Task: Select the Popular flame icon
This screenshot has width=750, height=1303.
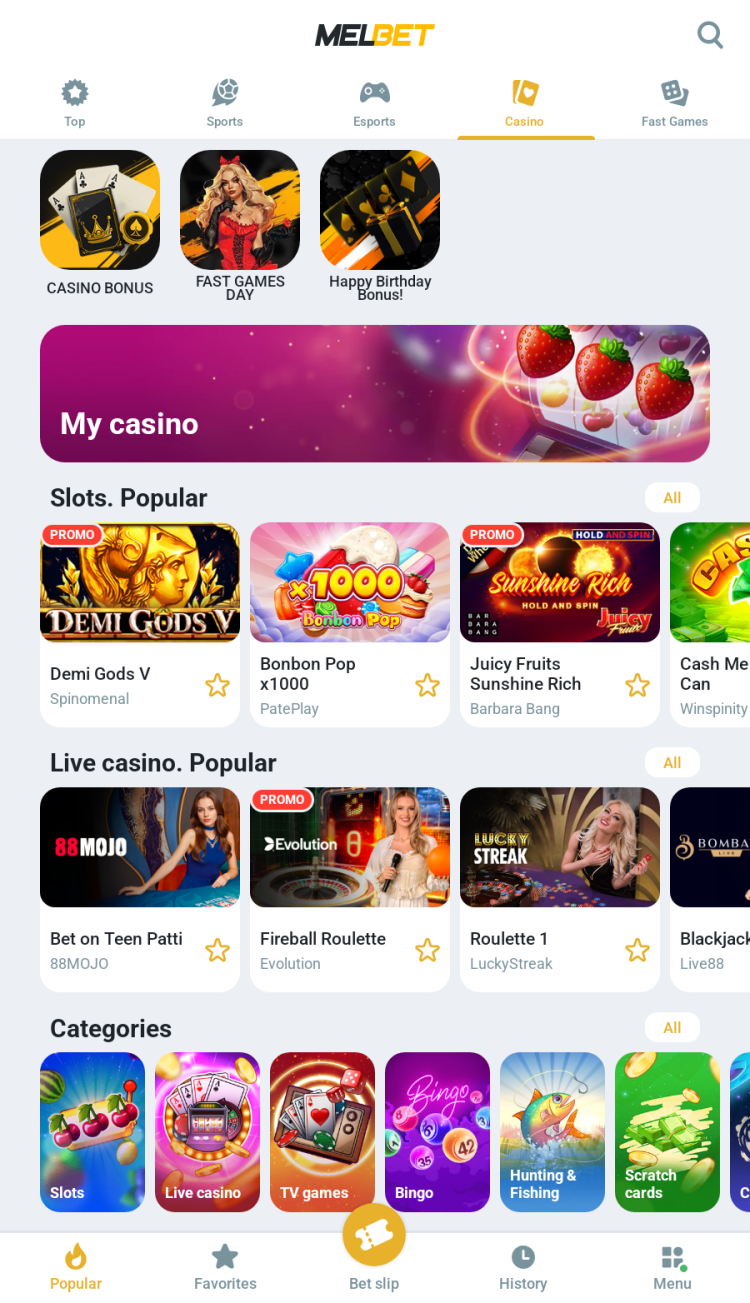Action: [x=76, y=1256]
